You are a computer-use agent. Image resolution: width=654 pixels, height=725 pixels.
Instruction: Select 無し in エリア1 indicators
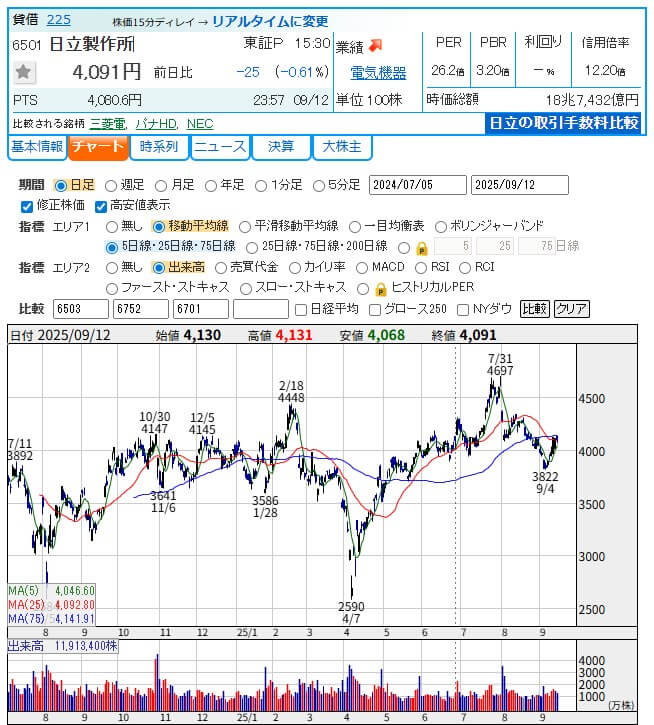click(111, 227)
